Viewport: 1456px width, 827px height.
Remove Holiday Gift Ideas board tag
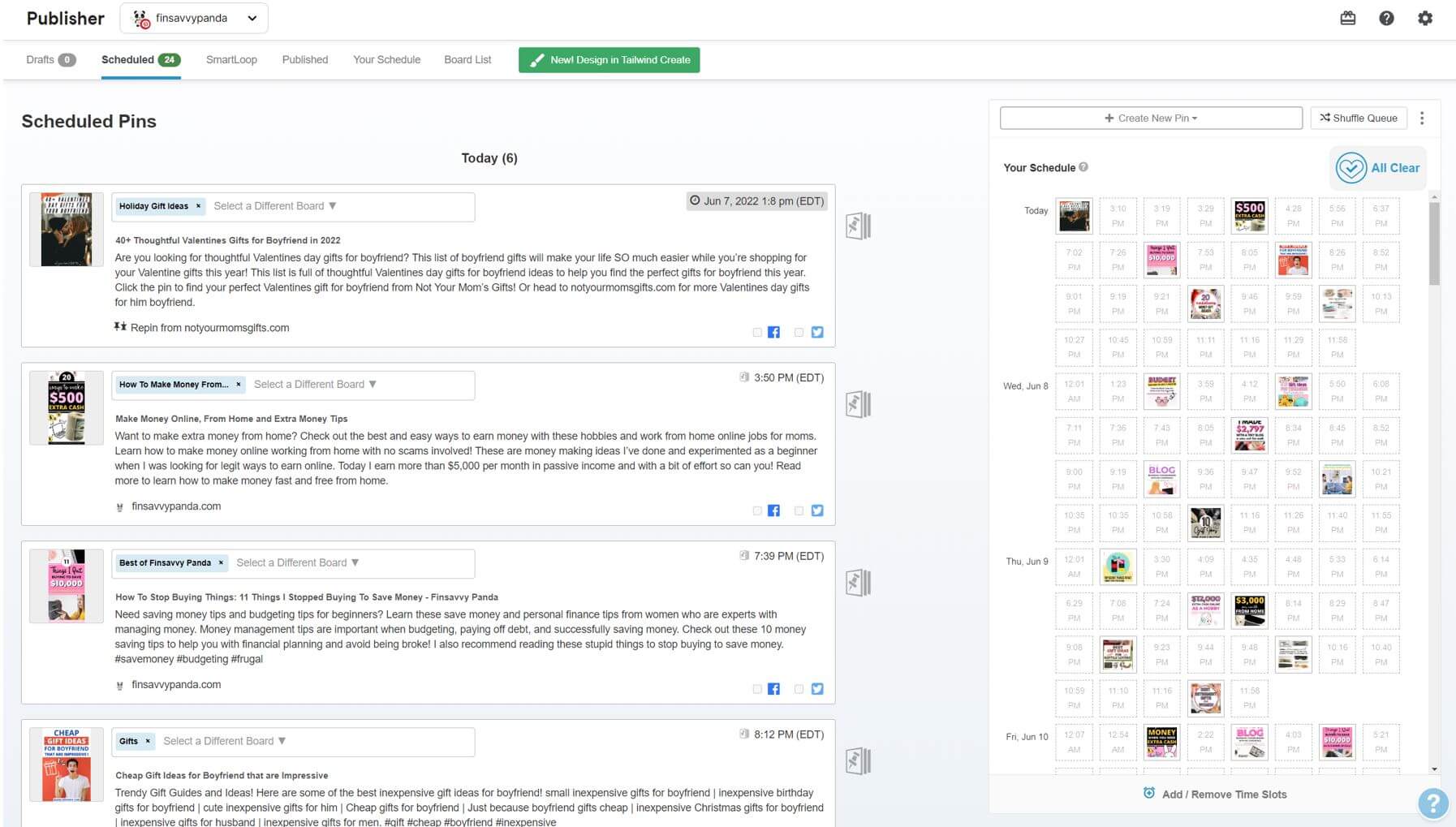(198, 206)
